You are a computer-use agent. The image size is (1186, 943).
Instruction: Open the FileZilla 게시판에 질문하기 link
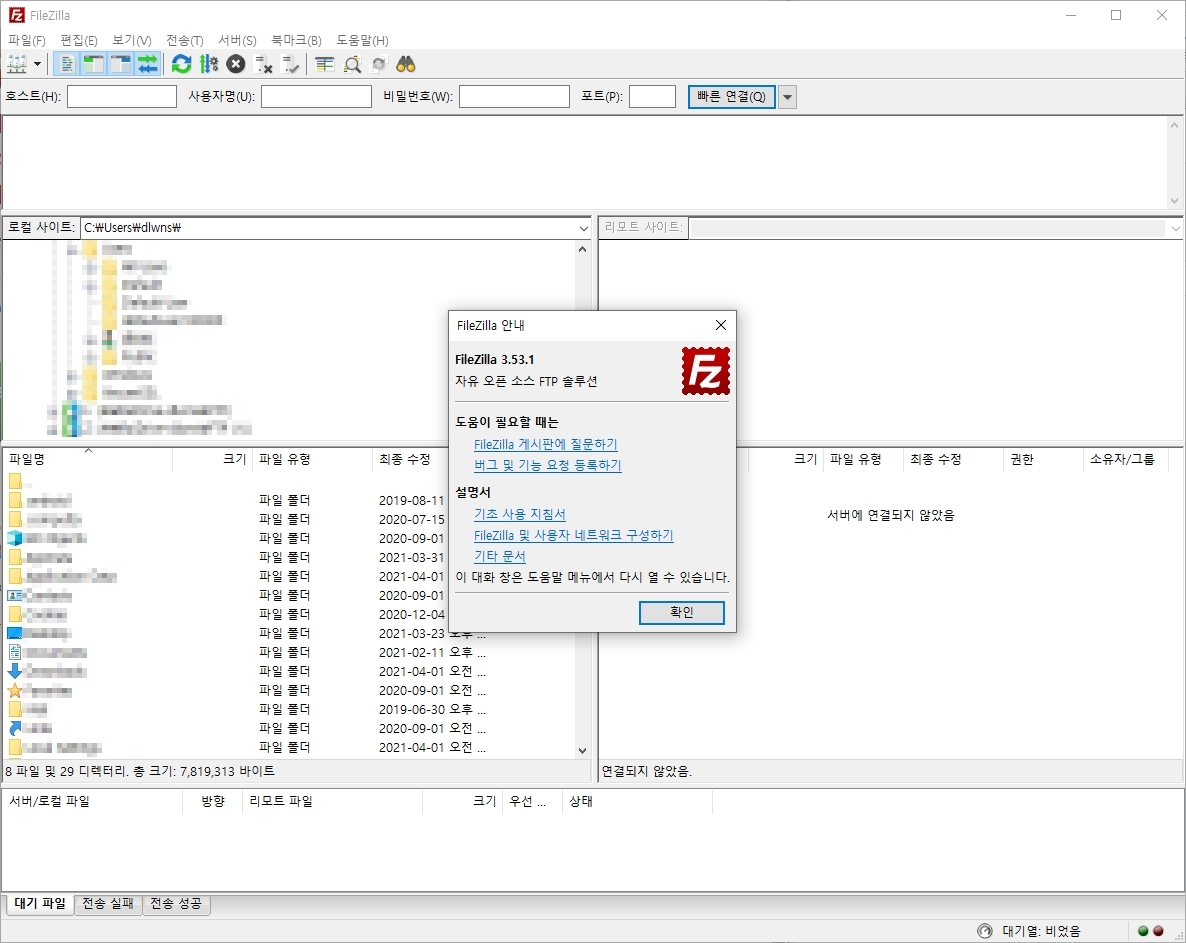point(545,445)
